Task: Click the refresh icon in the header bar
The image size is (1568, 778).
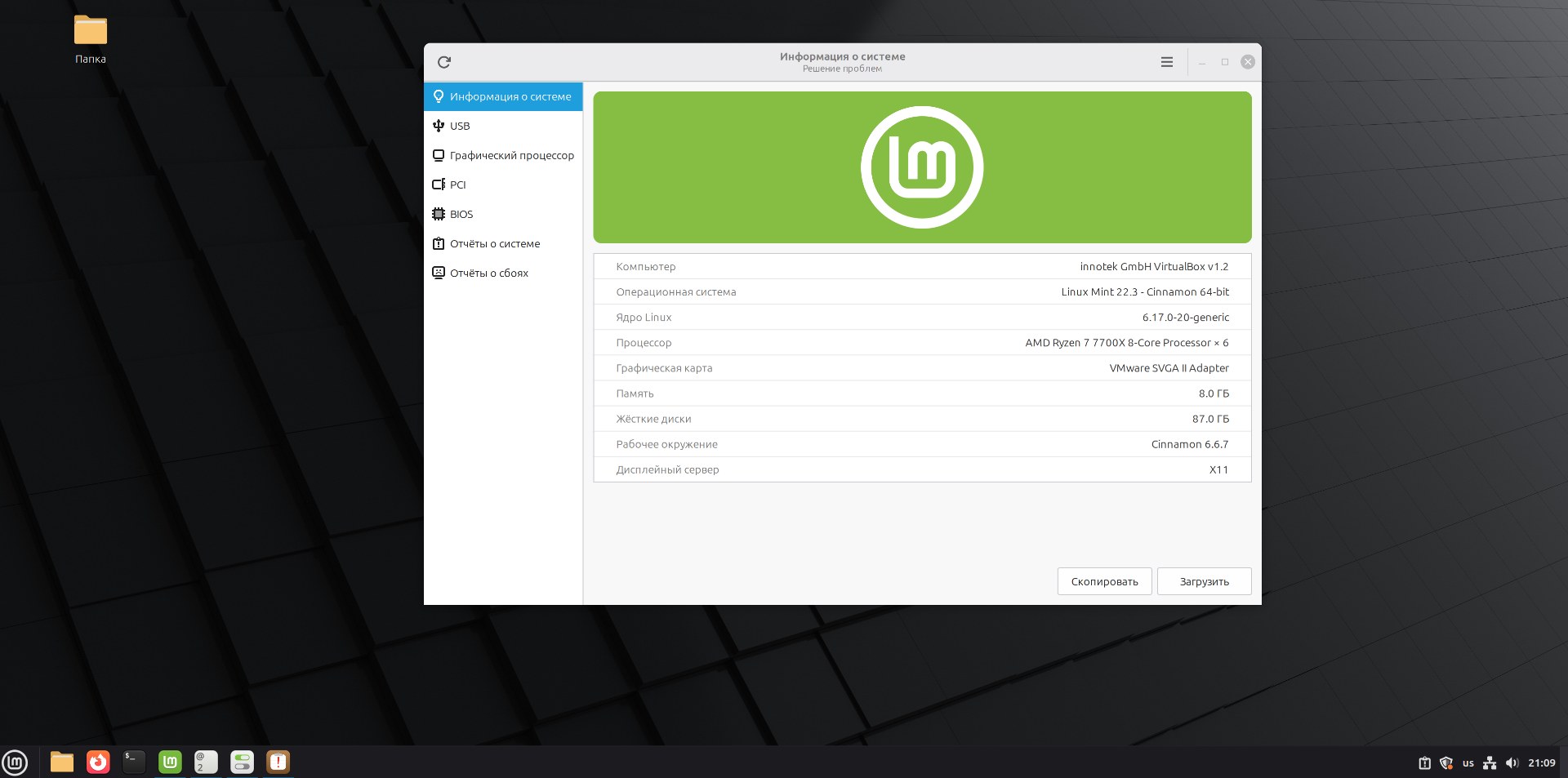Action: [x=444, y=62]
